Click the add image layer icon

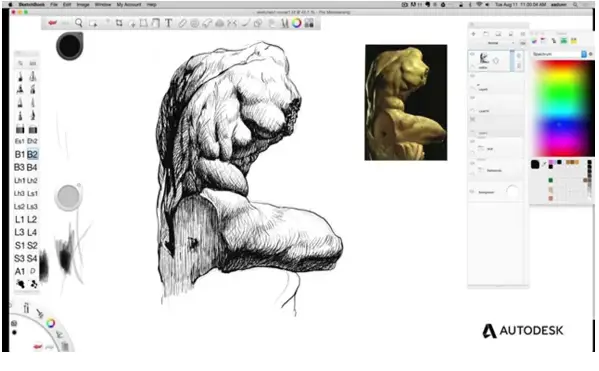pos(498,34)
